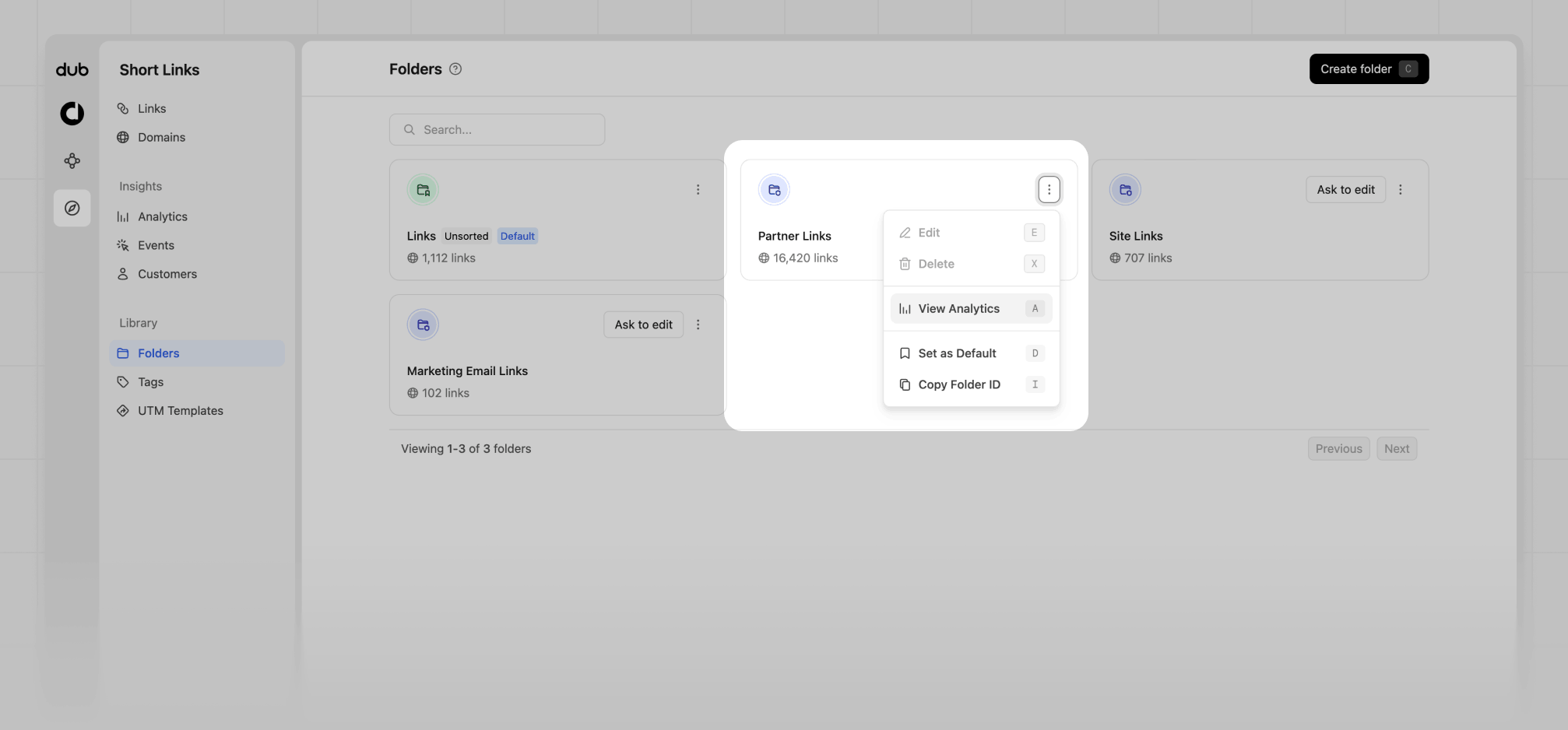The width and height of the screenshot is (1568, 730).
Task: Click the Short Links heading
Action: 160,70
